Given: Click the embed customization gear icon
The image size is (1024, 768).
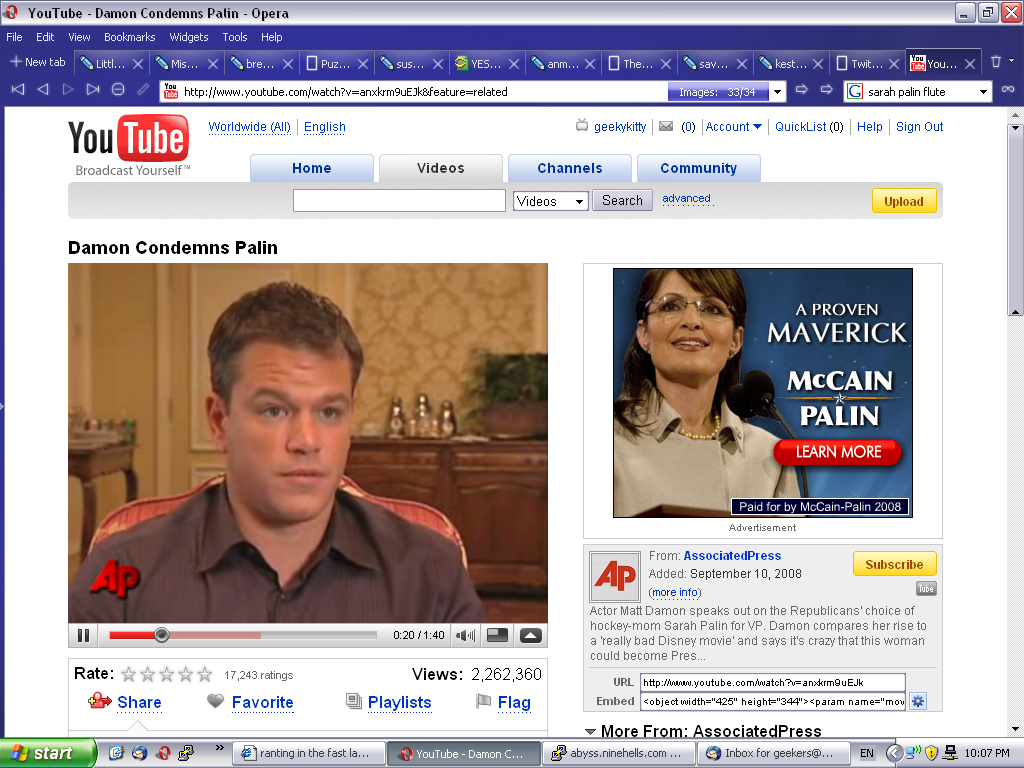Looking at the screenshot, I should click(x=917, y=701).
